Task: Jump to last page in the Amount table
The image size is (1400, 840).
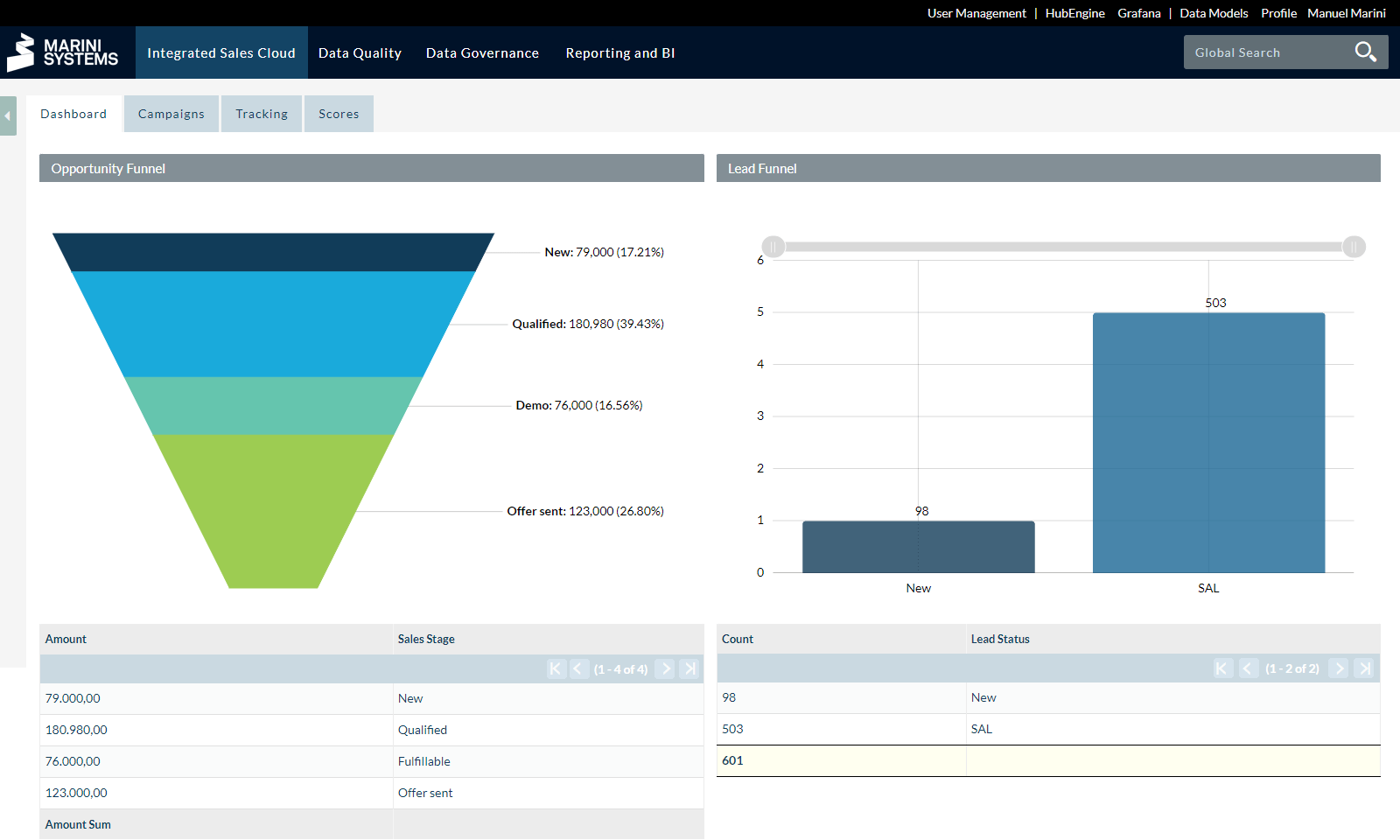Action: [x=689, y=668]
